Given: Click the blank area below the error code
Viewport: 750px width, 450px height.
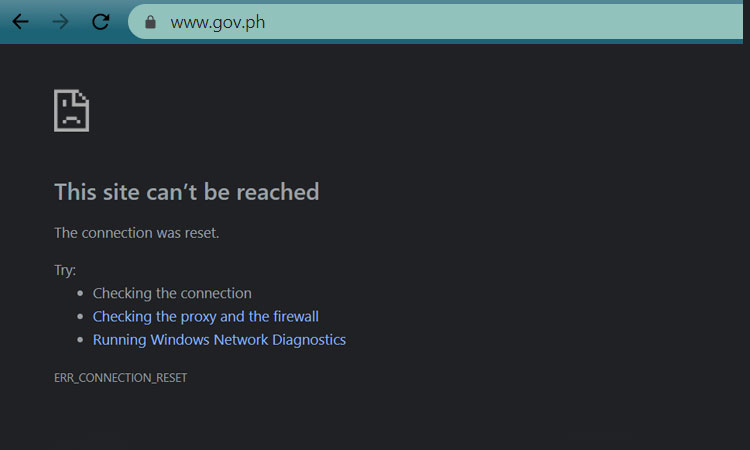Looking at the screenshot, I should pyautogui.click(x=375, y=418).
